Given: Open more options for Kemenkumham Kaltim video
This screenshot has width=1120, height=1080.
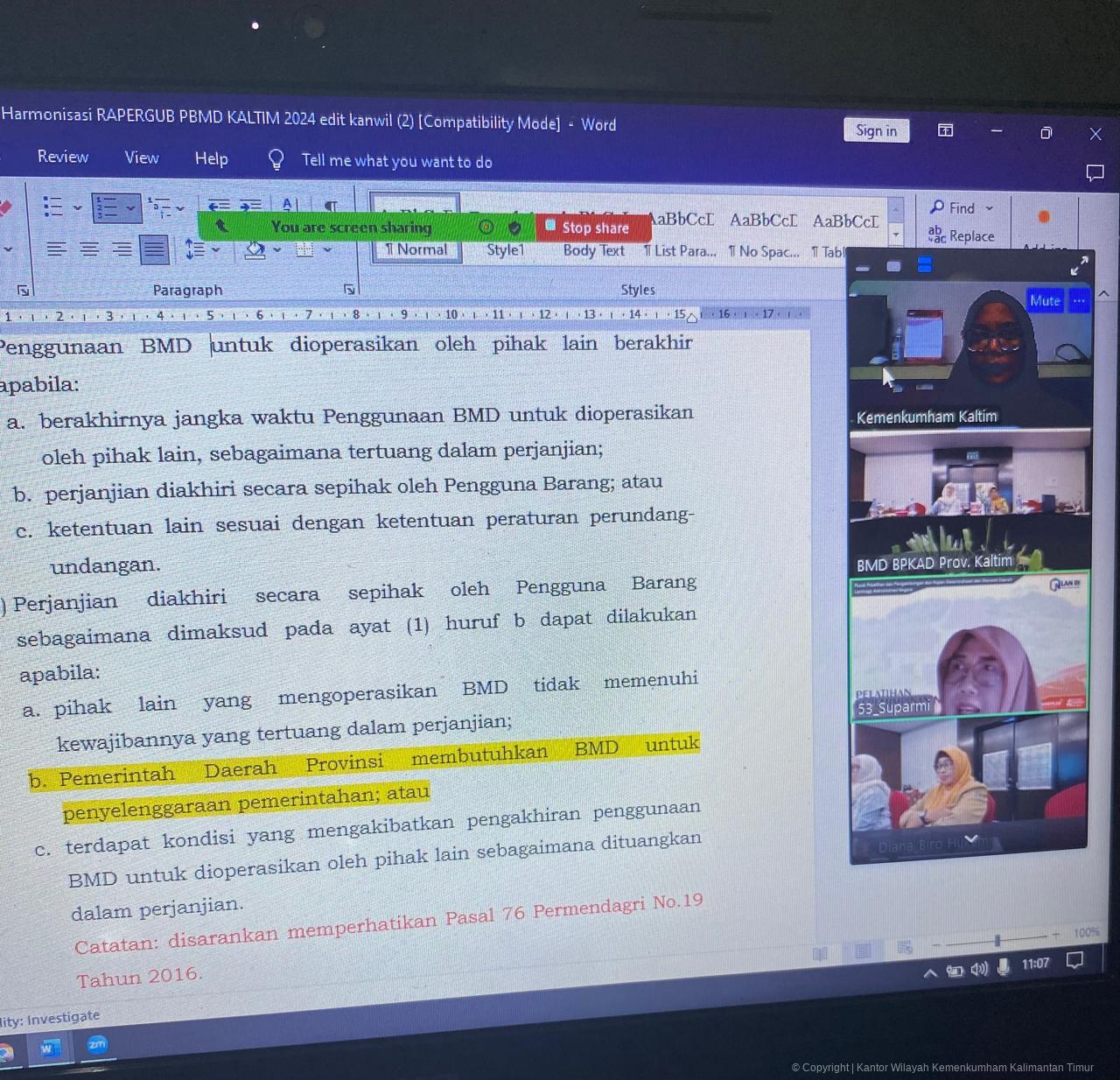Looking at the screenshot, I should point(1079,301).
